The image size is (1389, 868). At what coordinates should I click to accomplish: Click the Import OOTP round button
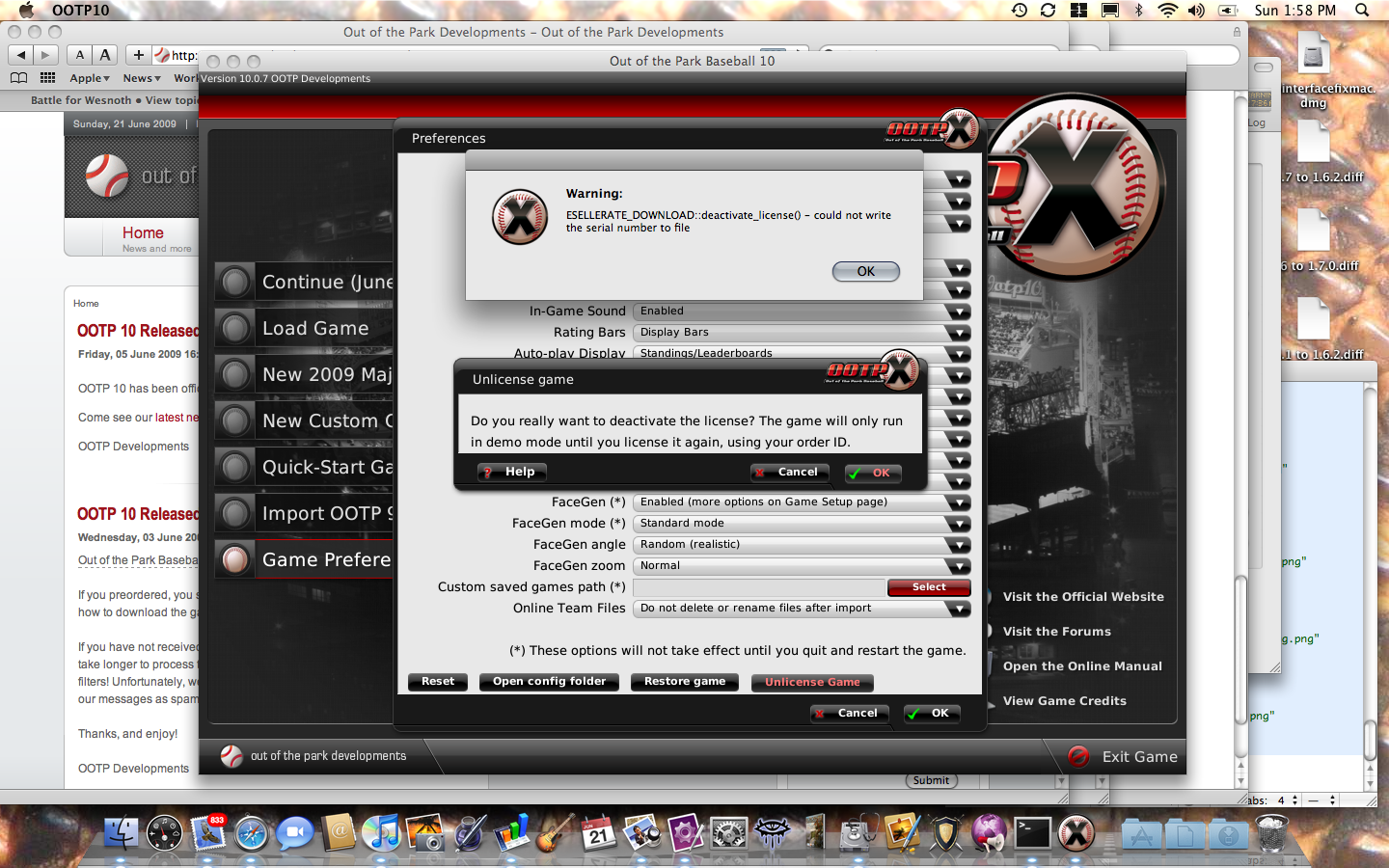(234, 513)
